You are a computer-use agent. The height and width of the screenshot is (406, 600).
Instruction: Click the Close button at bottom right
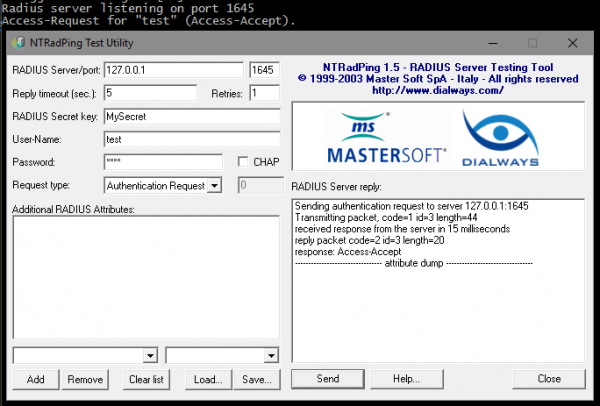coord(549,379)
